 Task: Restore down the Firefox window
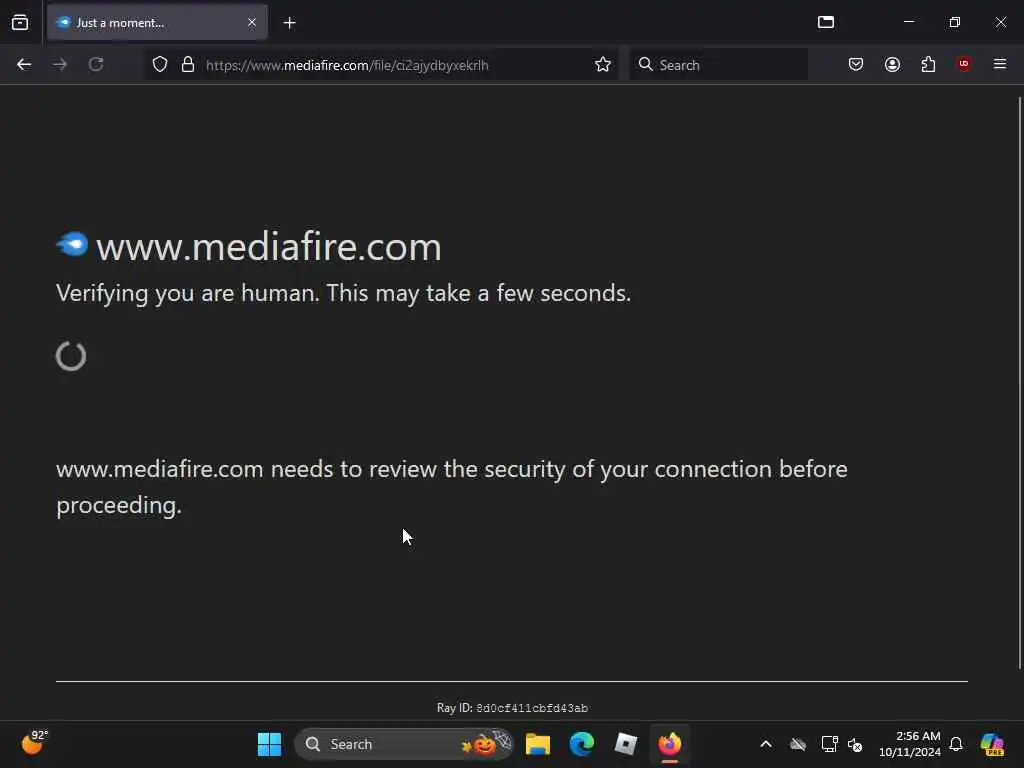point(954,22)
